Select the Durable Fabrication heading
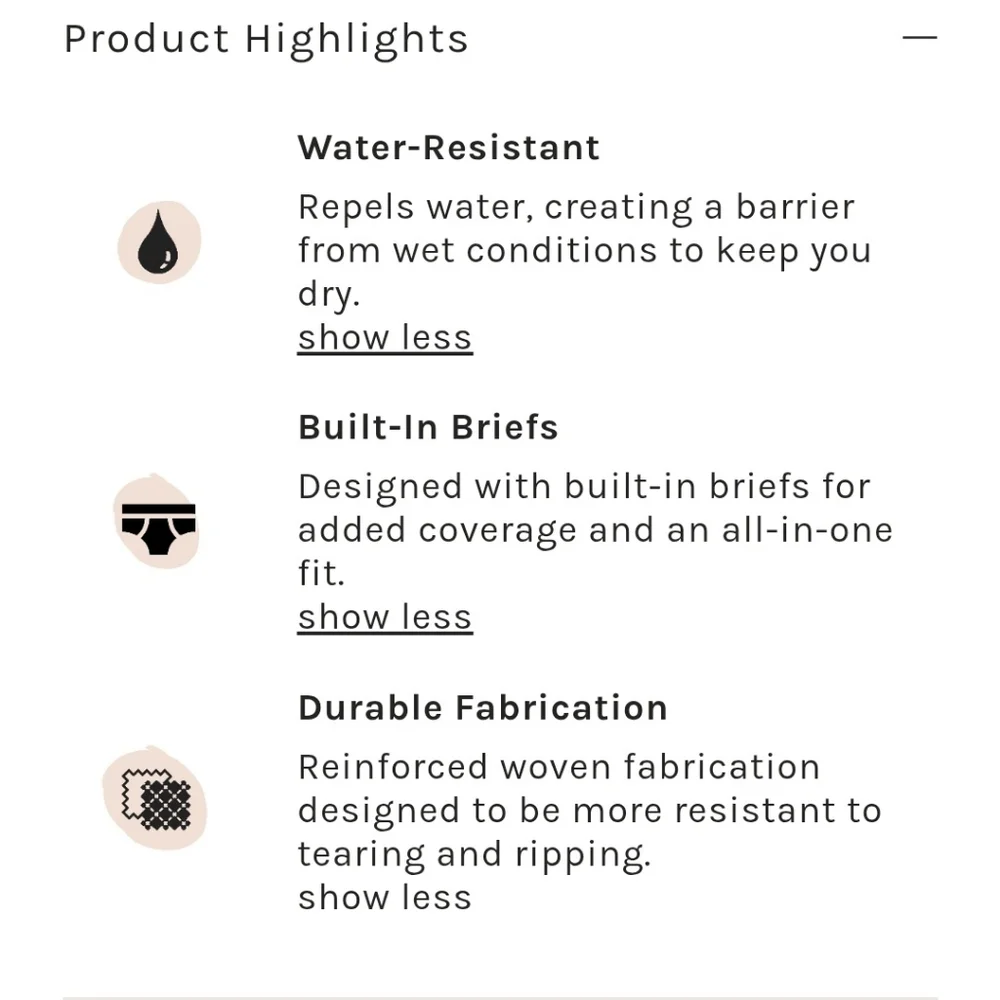This screenshot has height=1000, width=1000. click(483, 708)
